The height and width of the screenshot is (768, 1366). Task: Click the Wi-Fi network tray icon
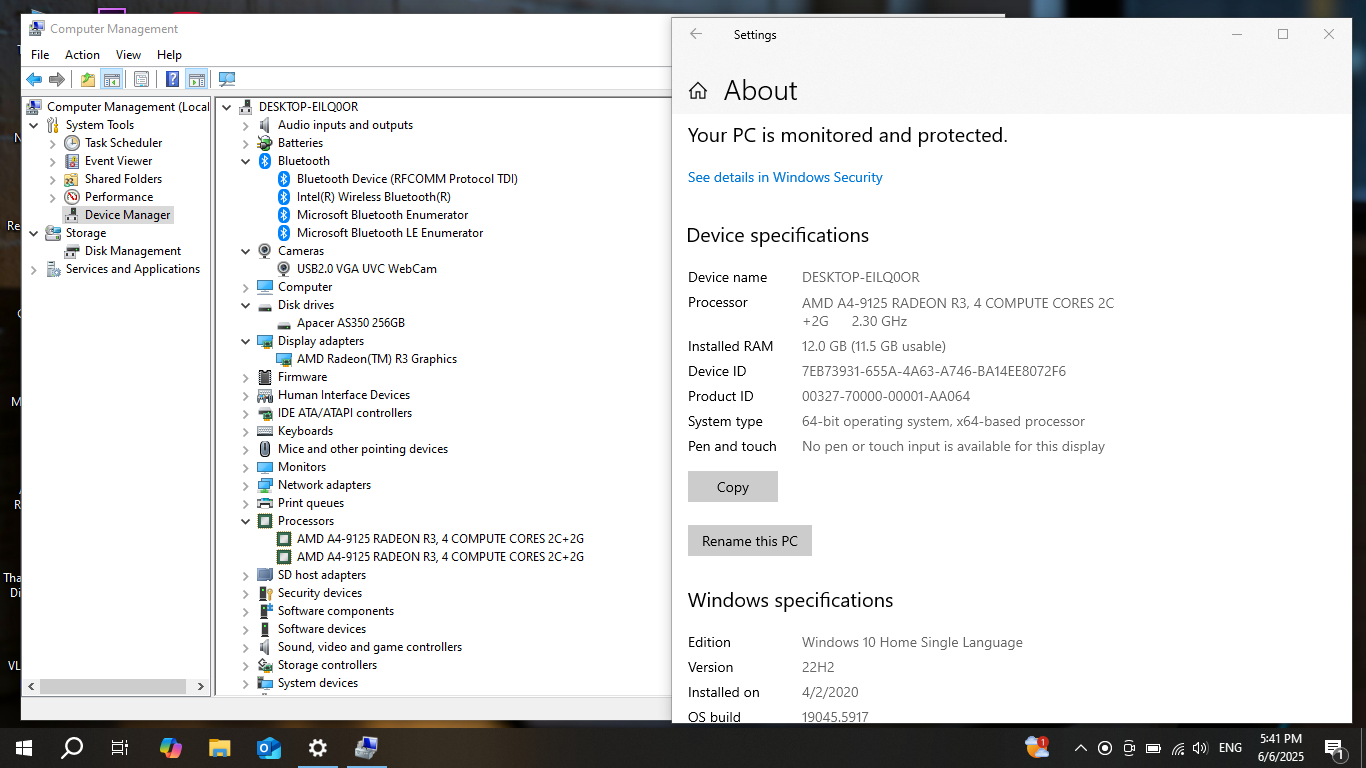(1178, 748)
